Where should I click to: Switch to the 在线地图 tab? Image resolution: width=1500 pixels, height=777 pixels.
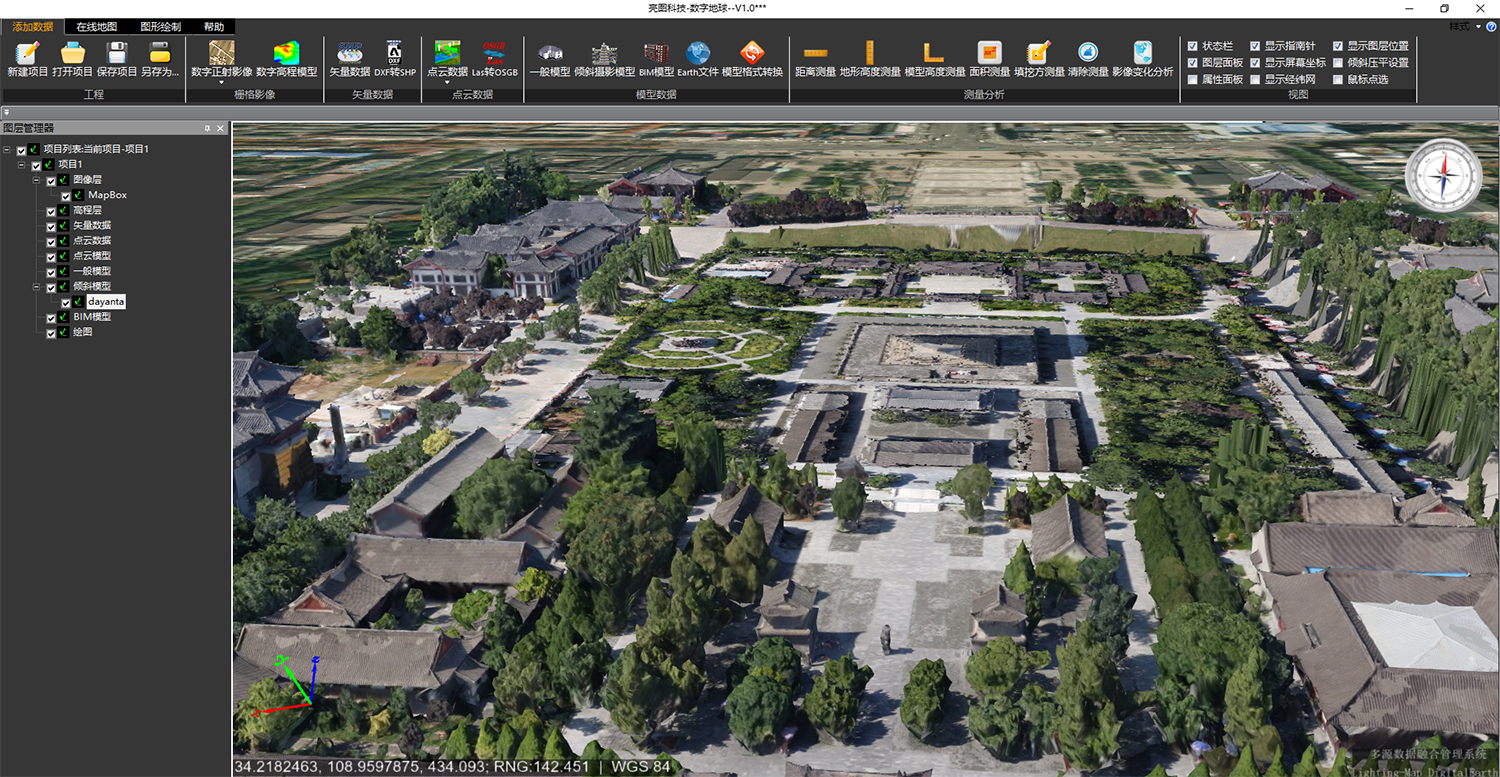tap(97, 27)
